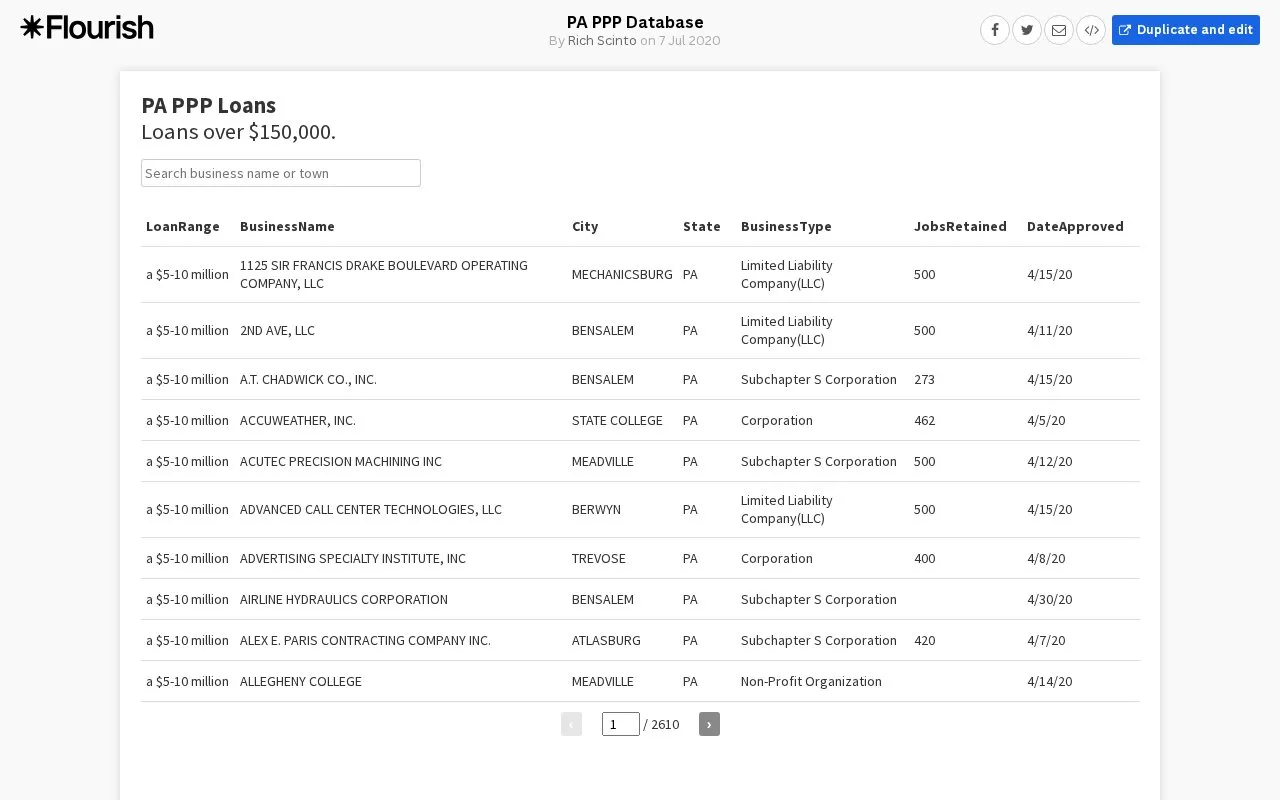Select ACUTEC PRECISION MACHINING INC cell
1280x800 pixels.
341,461
